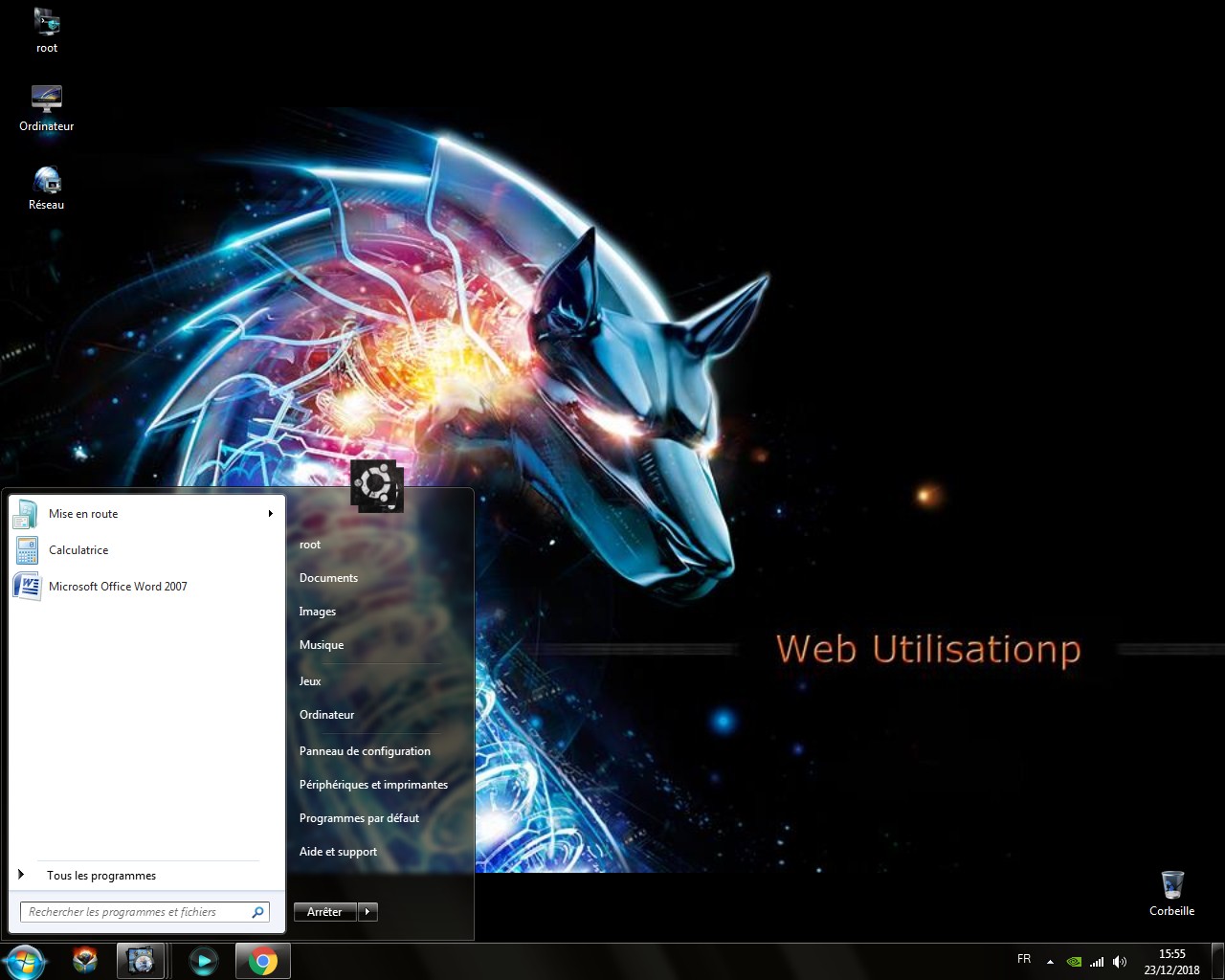
Task: Open the network signal tray icon
Action: coord(1097,961)
